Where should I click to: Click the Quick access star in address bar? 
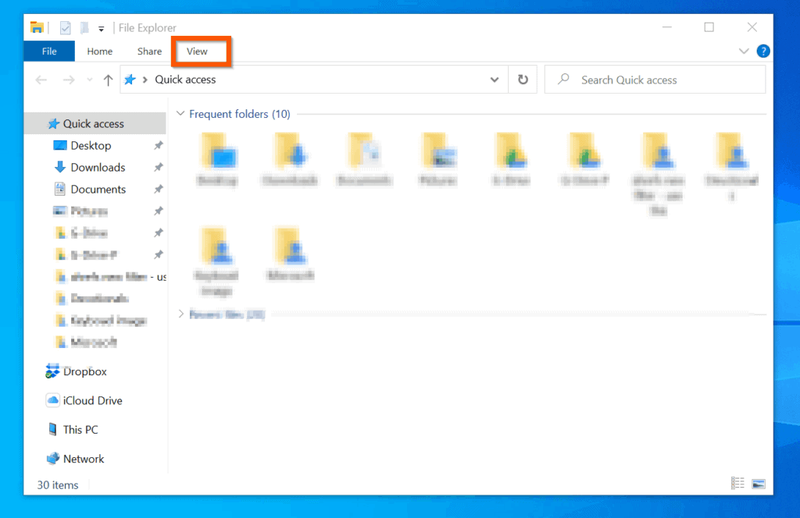pyautogui.click(x=130, y=80)
